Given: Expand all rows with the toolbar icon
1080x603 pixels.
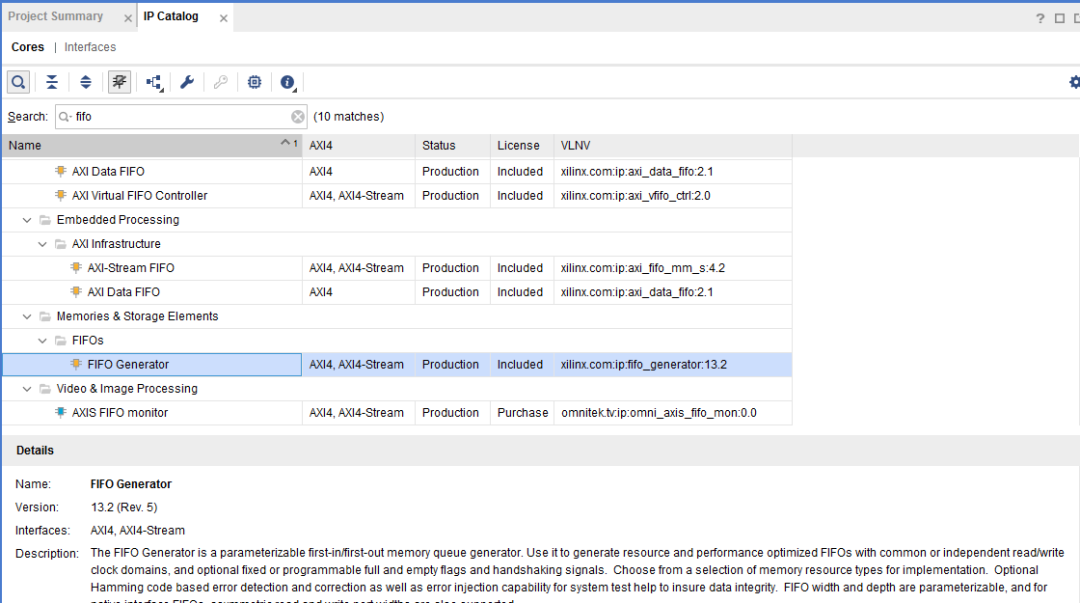Looking at the screenshot, I should [x=85, y=82].
